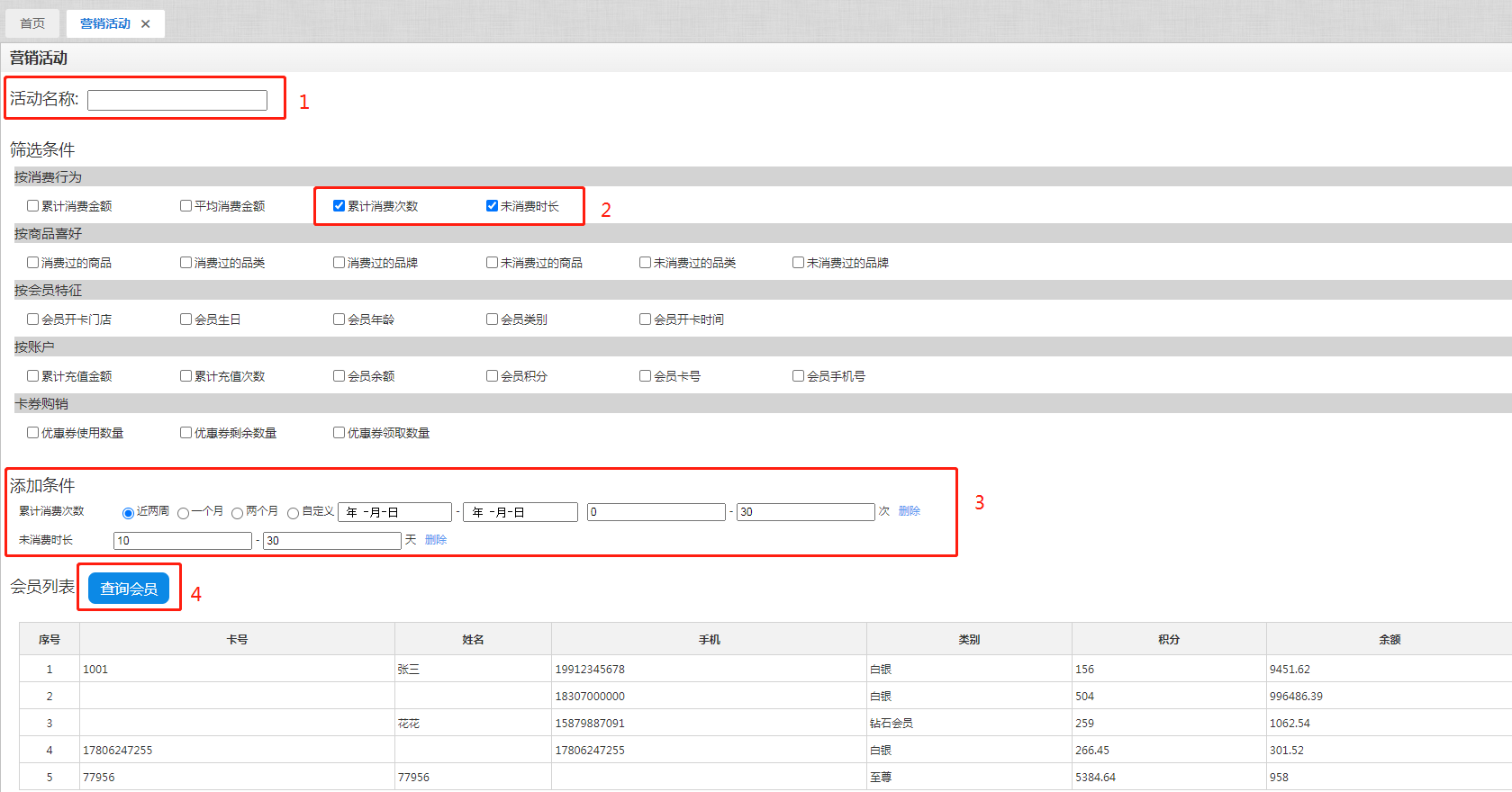Click the 余额 column header
This screenshot has height=792, width=1512.
pyautogui.click(x=1390, y=640)
